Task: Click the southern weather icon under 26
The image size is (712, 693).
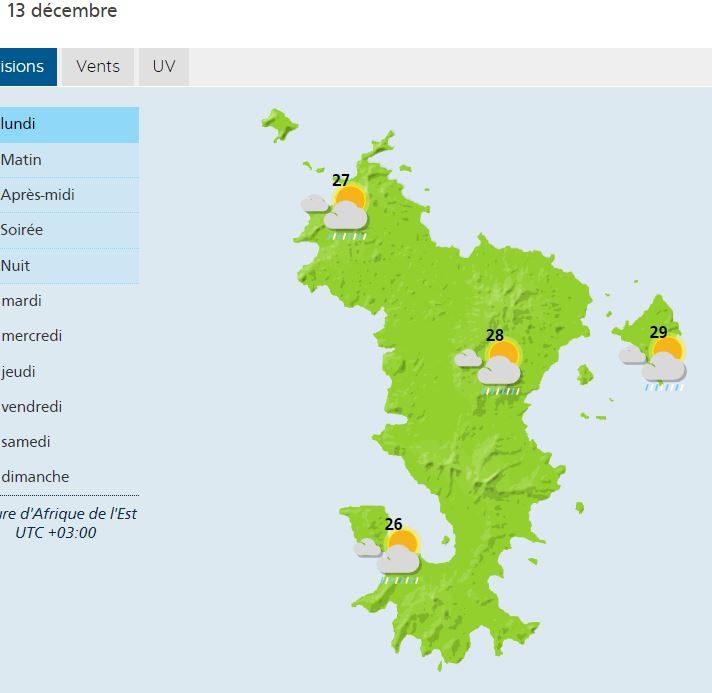Action: point(387,557)
